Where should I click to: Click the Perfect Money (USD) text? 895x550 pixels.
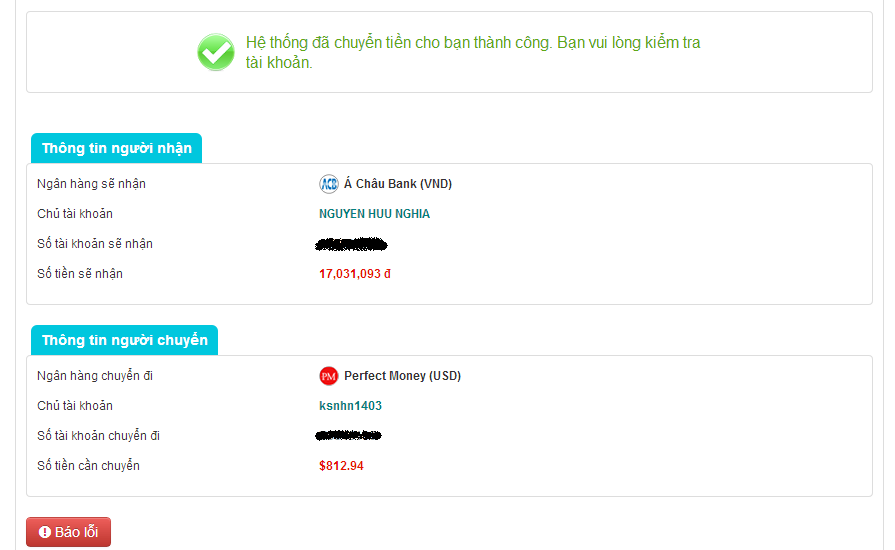click(402, 376)
